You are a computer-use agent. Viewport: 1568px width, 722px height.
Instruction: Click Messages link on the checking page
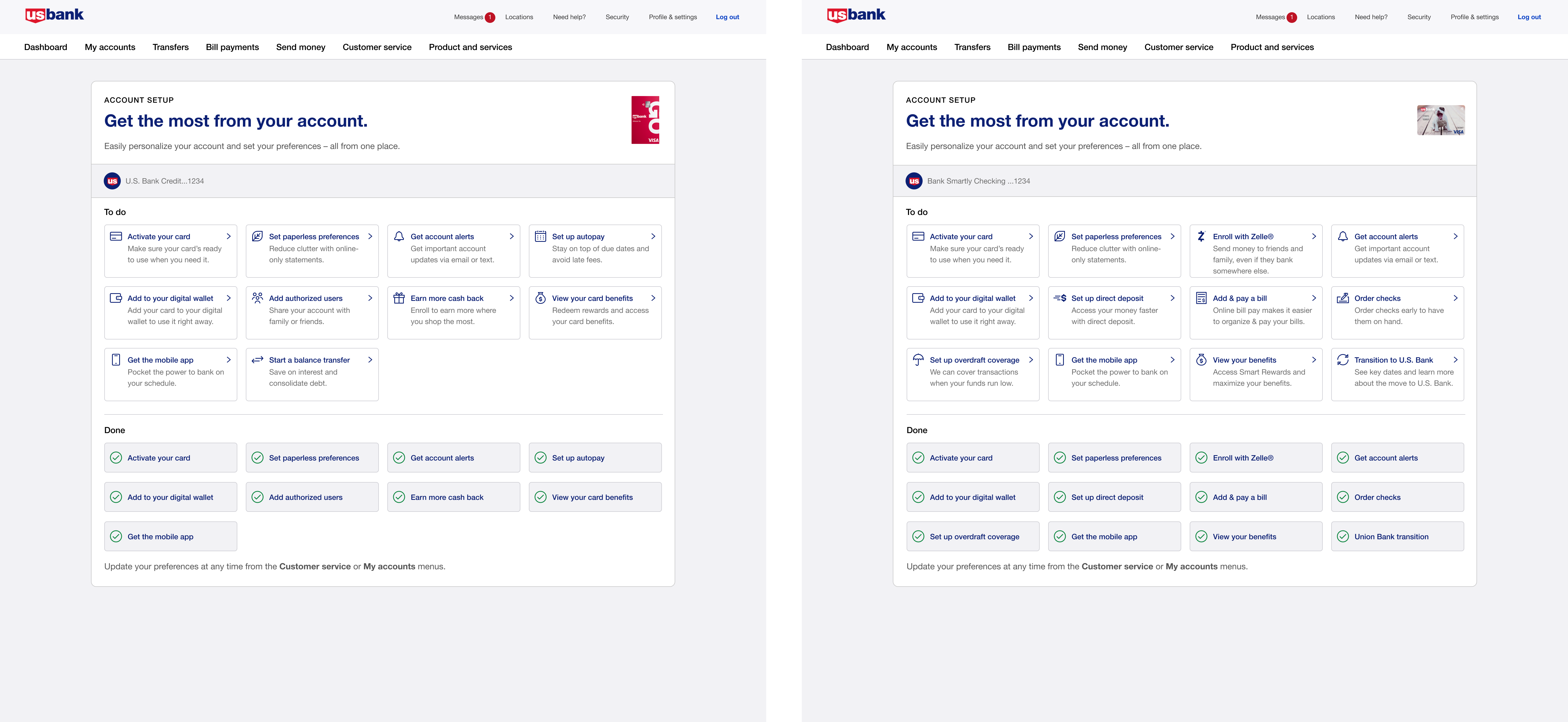(1270, 17)
